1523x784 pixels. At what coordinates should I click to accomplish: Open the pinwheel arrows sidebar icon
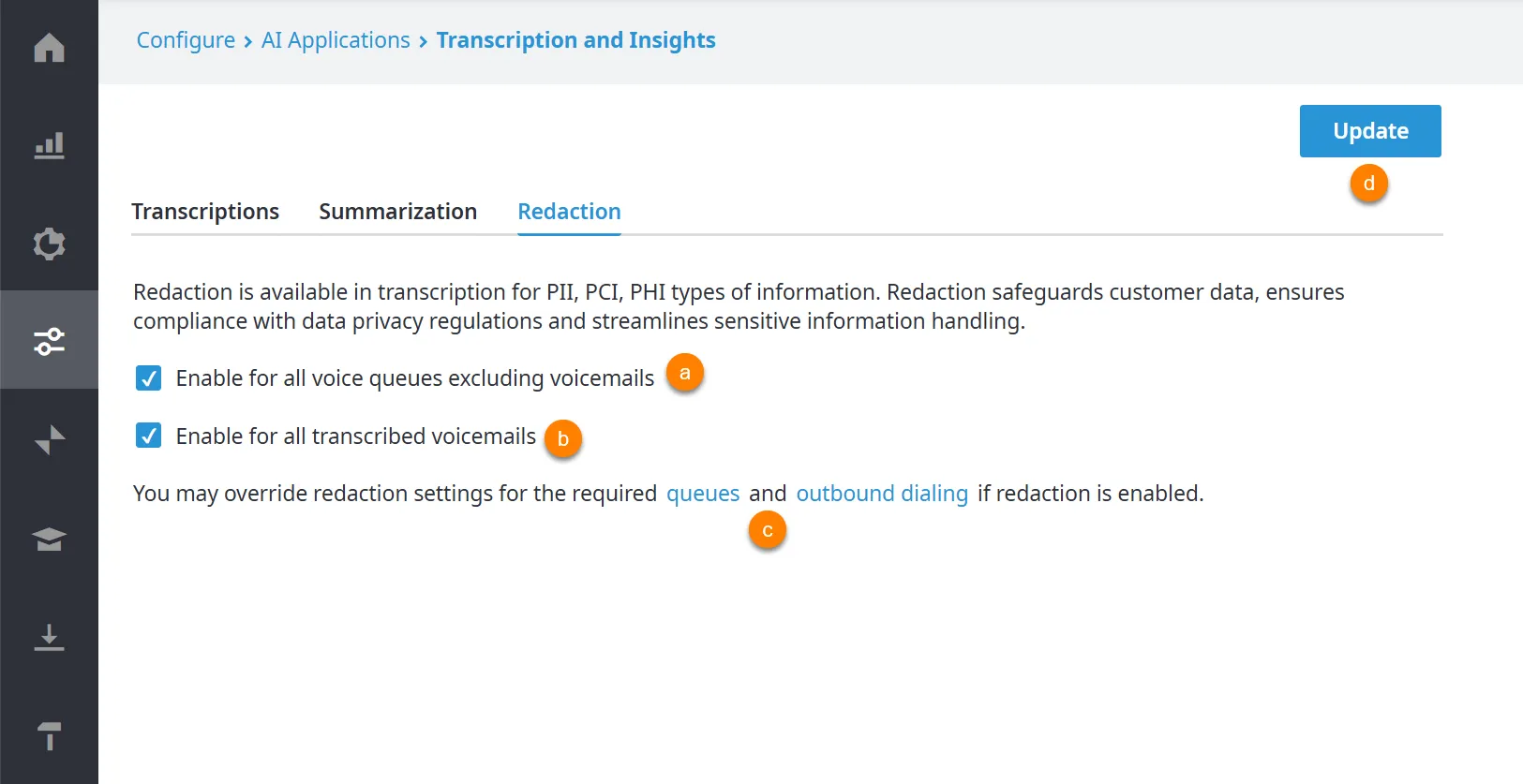click(49, 439)
